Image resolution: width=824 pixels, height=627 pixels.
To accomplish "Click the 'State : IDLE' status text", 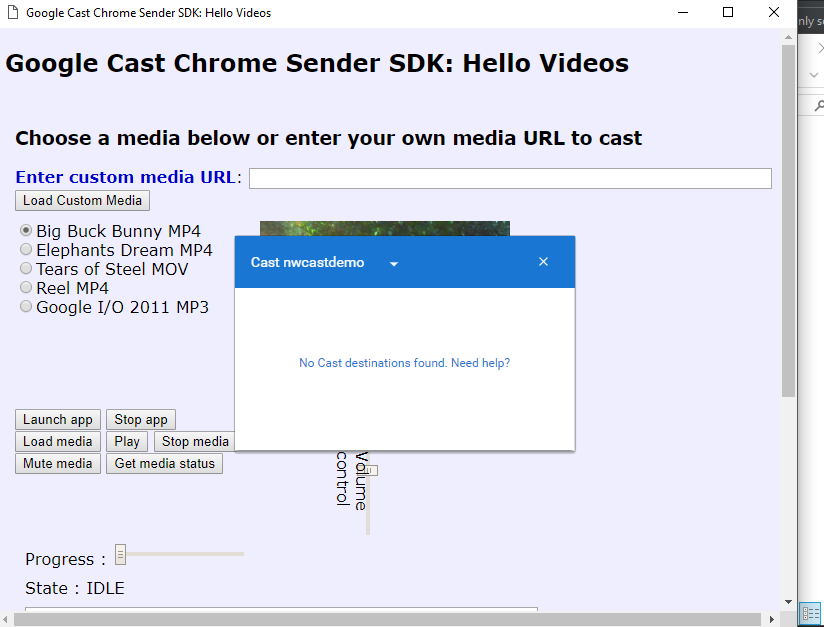I will point(75,588).
